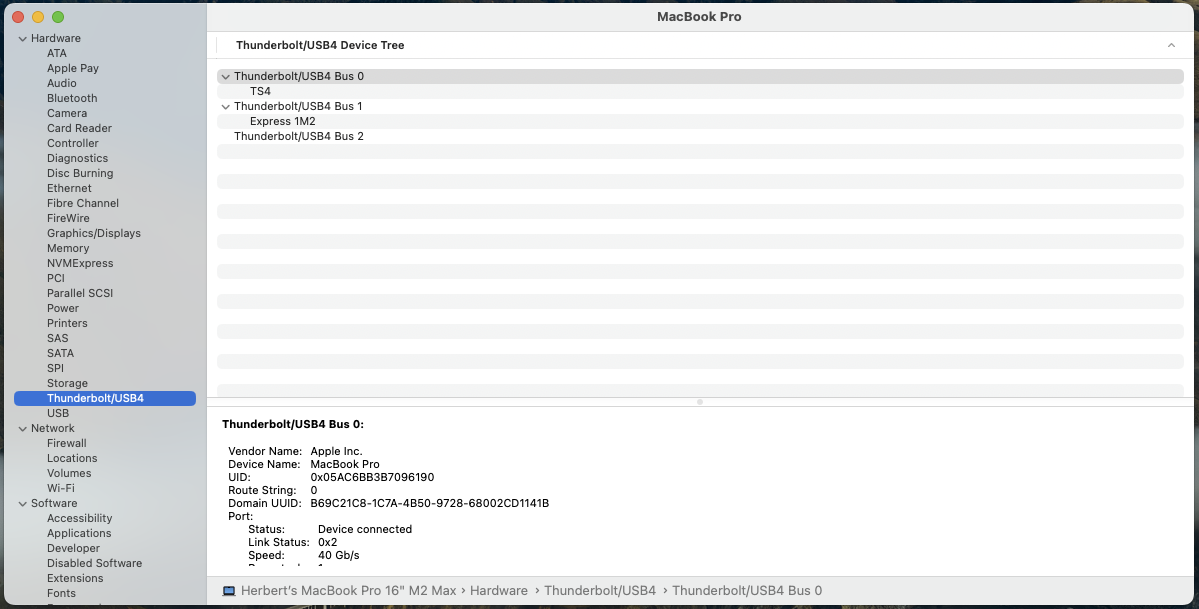Open Extensions under Software
1199x609 pixels.
point(75,578)
